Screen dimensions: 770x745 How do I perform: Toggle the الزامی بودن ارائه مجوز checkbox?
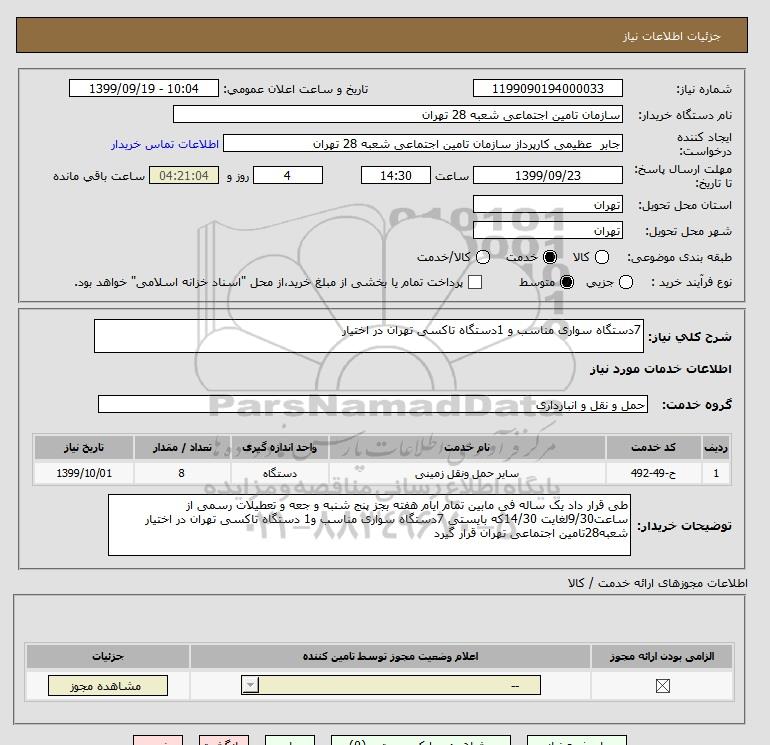[x=662, y=686]
